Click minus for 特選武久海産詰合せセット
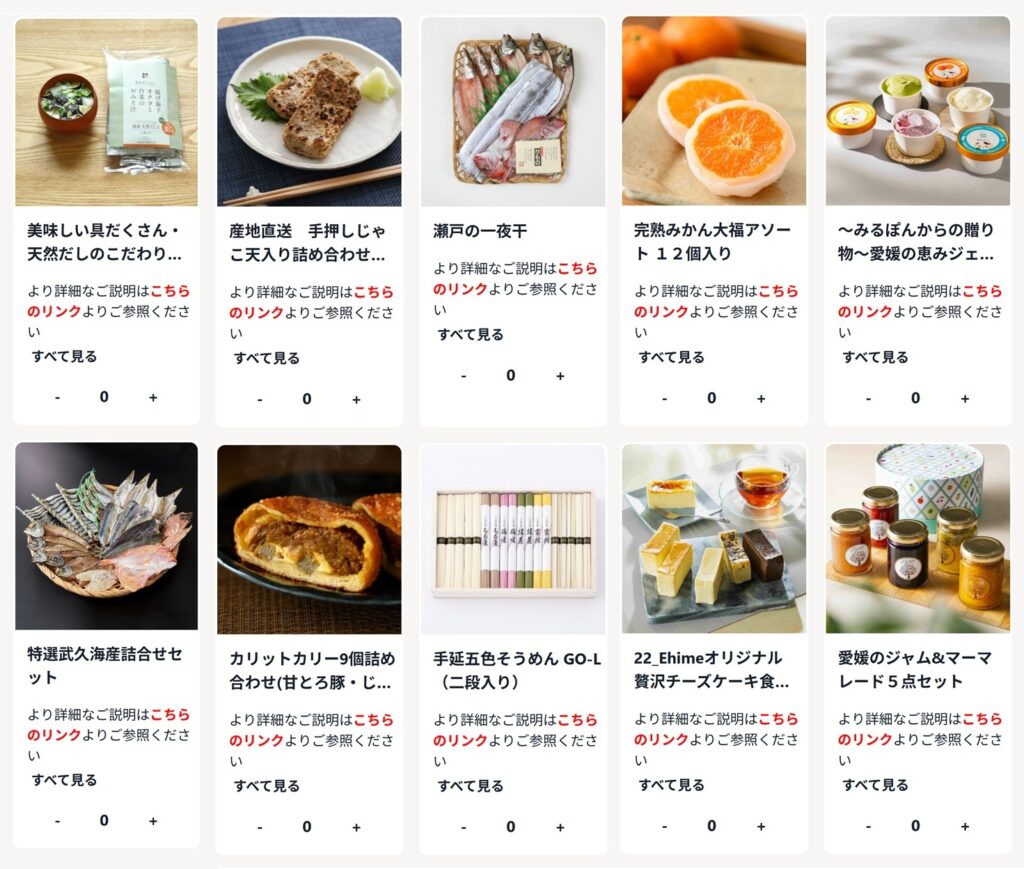 coord(57,821)
